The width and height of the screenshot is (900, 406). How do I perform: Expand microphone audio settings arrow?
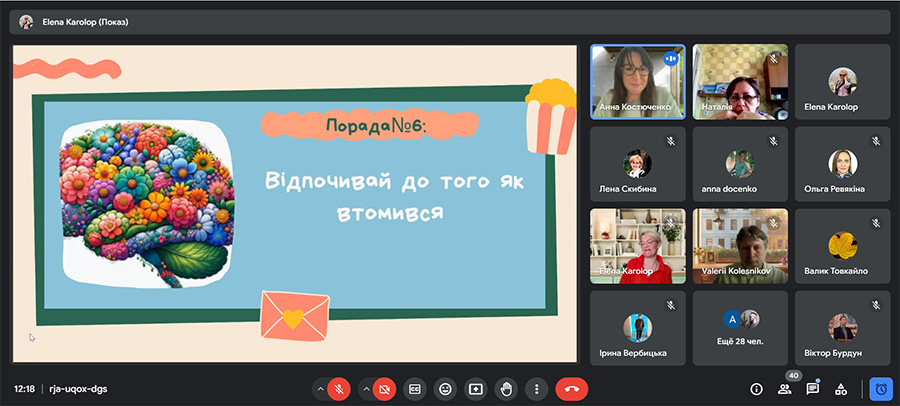pyautogui.click(x=321, y=388)
